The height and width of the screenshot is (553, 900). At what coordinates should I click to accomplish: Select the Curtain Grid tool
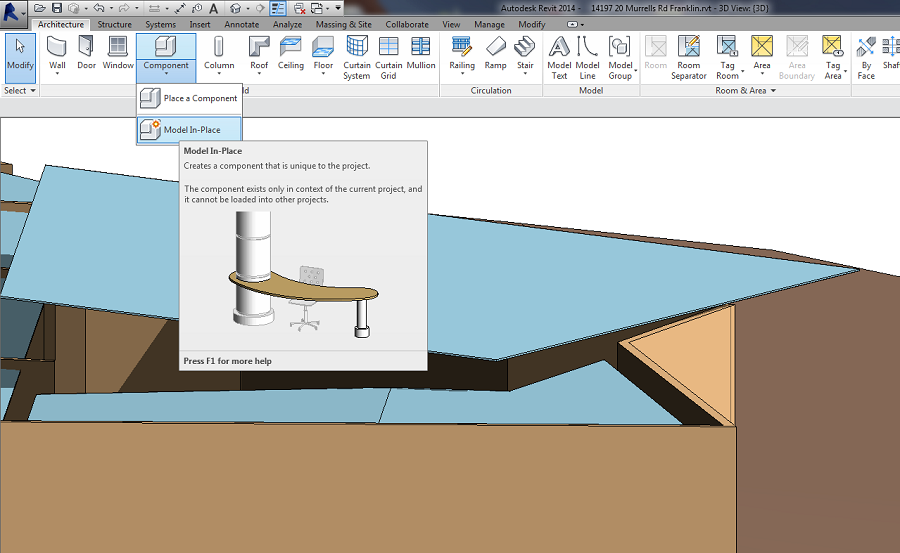pyautogui.click(x=389, y=57)
